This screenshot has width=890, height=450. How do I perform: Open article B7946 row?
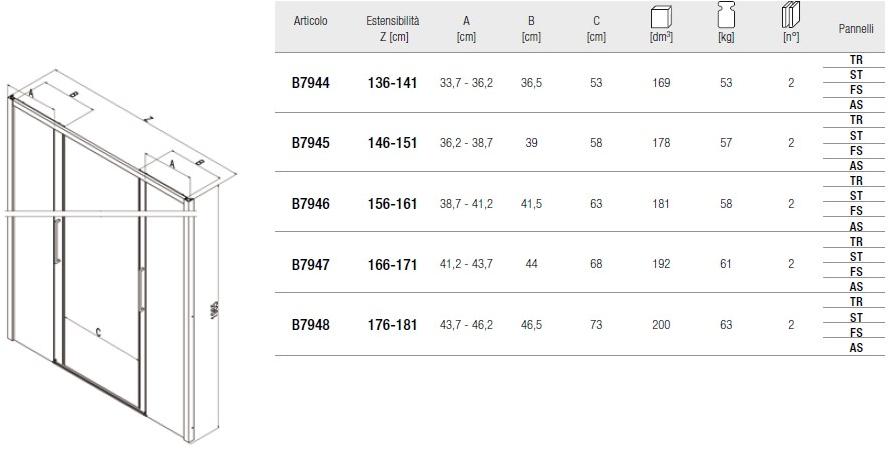pos(310,203)
